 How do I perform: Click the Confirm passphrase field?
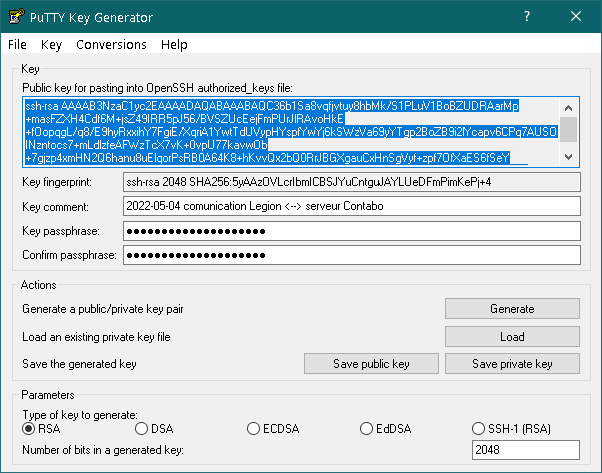pyautogui.click(x=352, y=255)
